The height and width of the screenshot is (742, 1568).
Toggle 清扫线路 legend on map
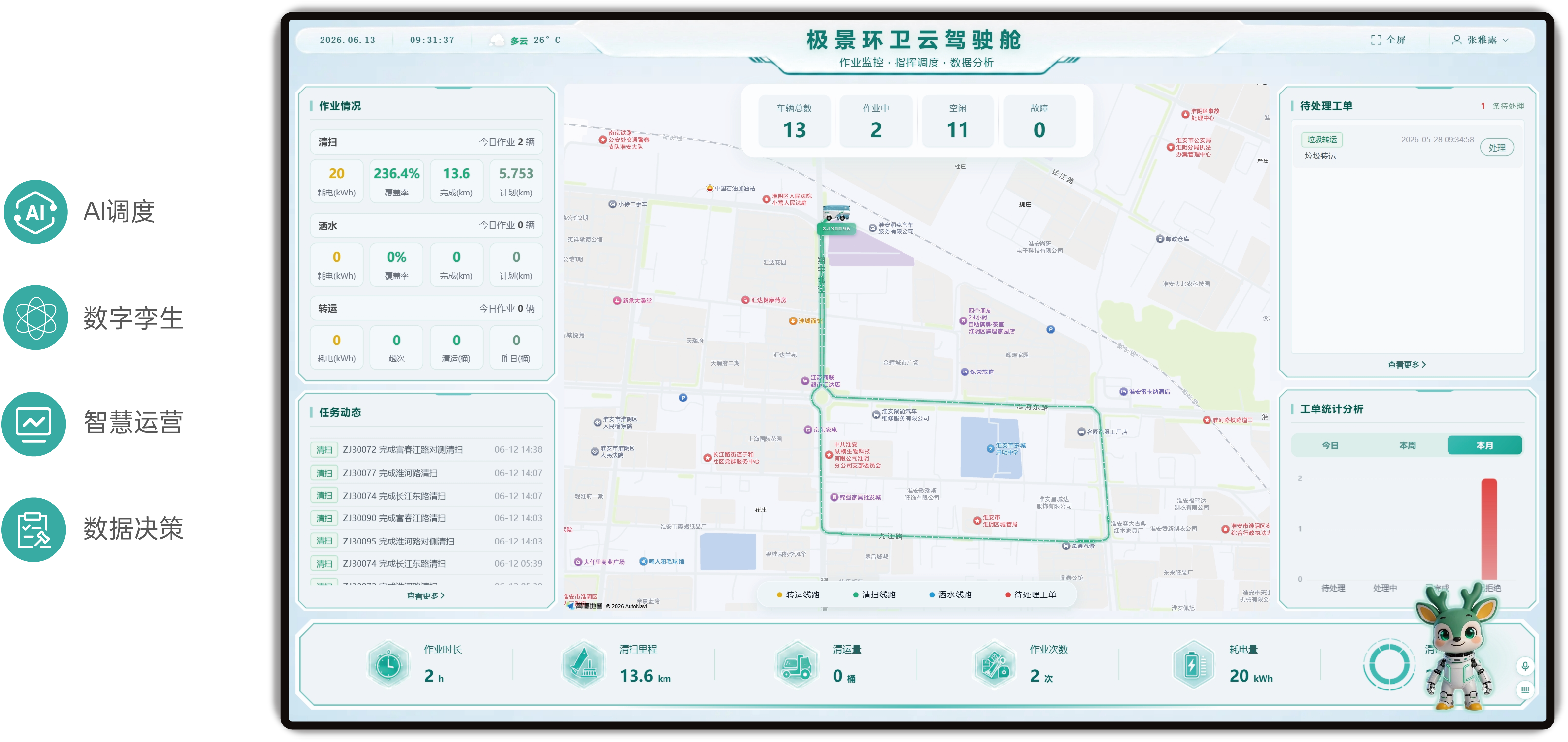[x=874, y=595]
